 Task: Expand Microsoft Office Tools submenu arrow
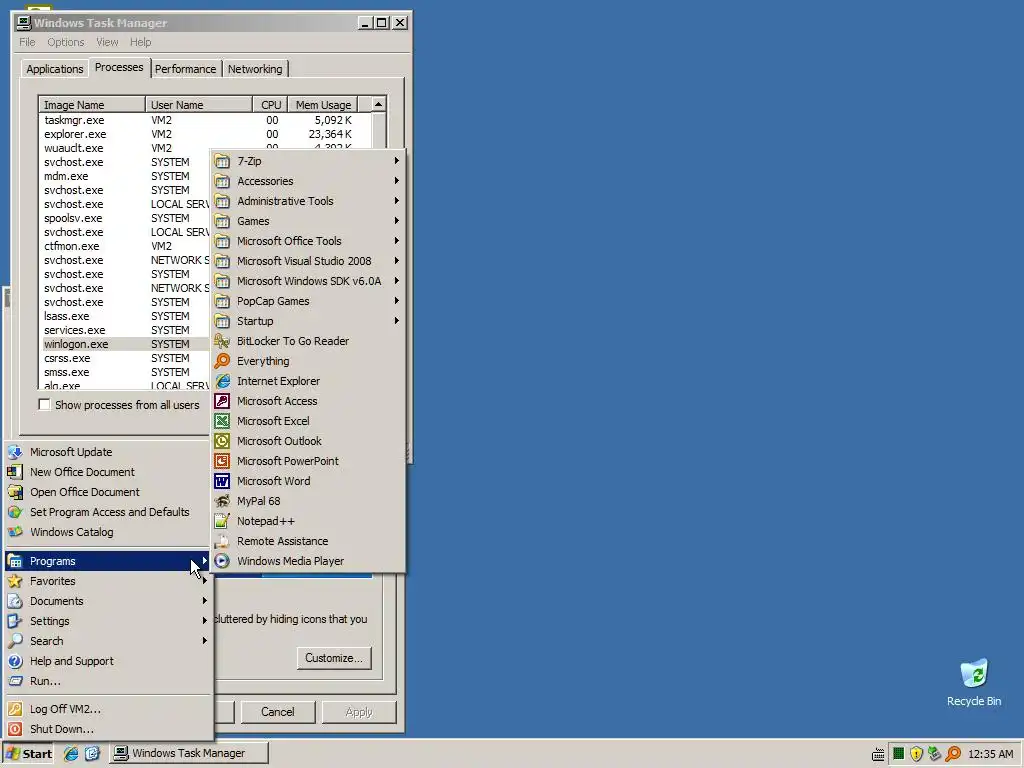(x=396, y=241)
